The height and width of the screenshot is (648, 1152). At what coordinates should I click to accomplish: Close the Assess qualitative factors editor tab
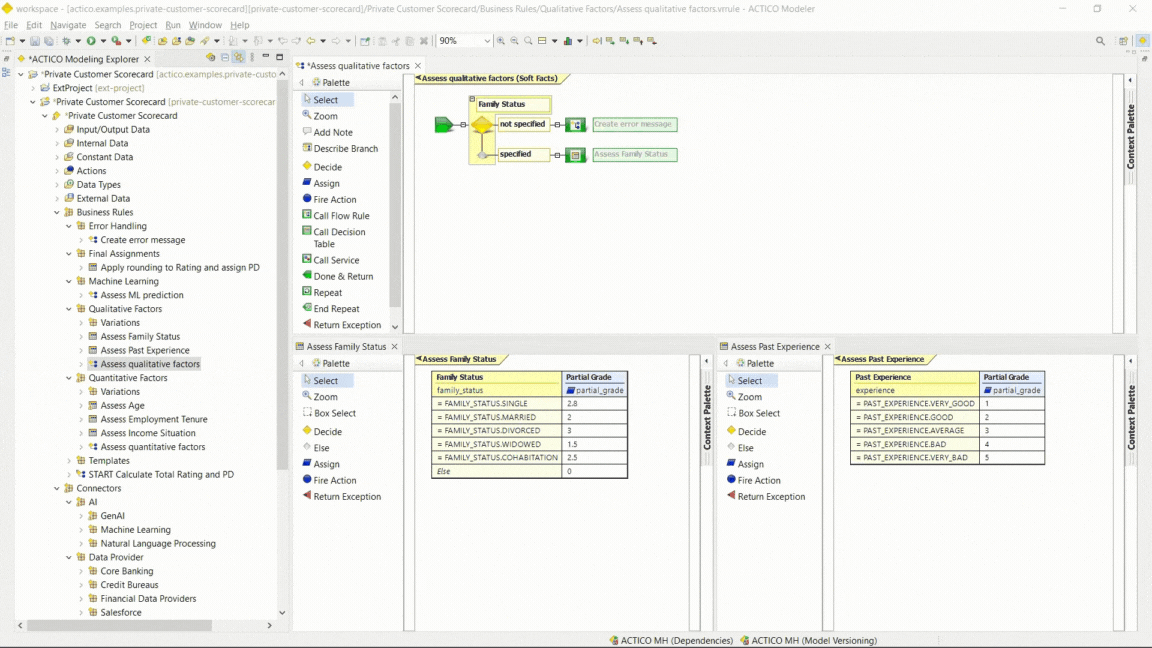click(418, 66)
